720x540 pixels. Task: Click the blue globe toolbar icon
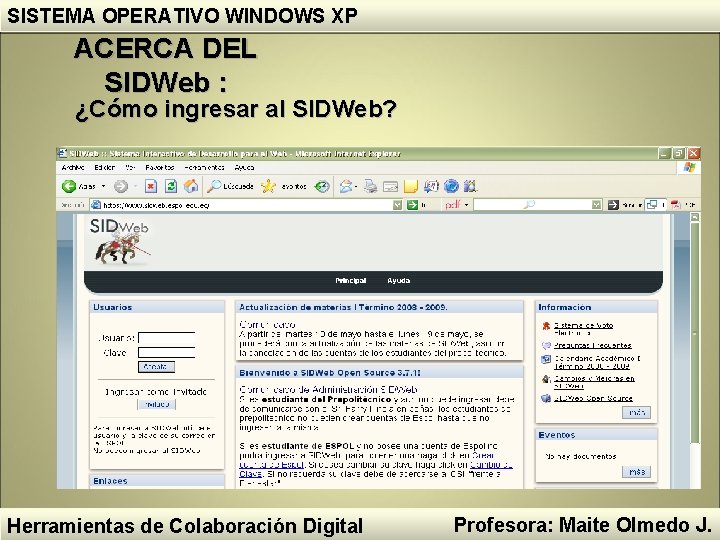pos(451,186)
